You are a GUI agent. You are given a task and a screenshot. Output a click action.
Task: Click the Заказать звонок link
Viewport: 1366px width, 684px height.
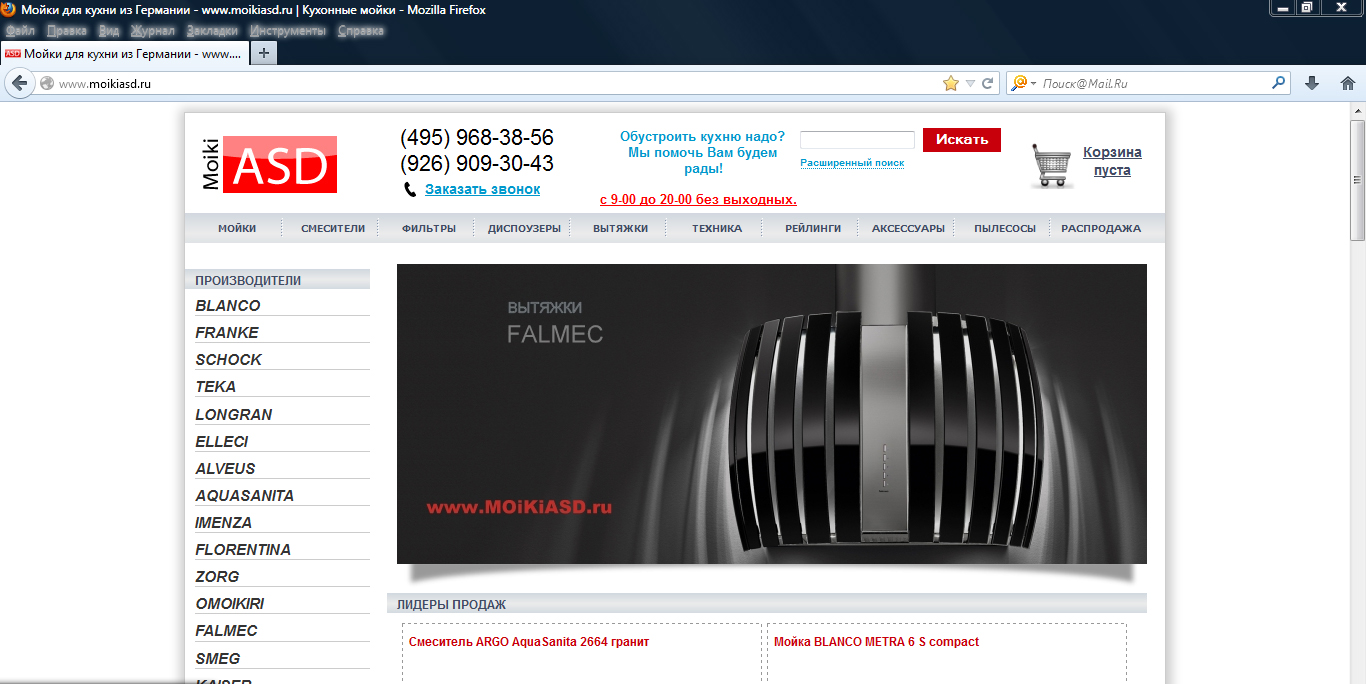482,189
